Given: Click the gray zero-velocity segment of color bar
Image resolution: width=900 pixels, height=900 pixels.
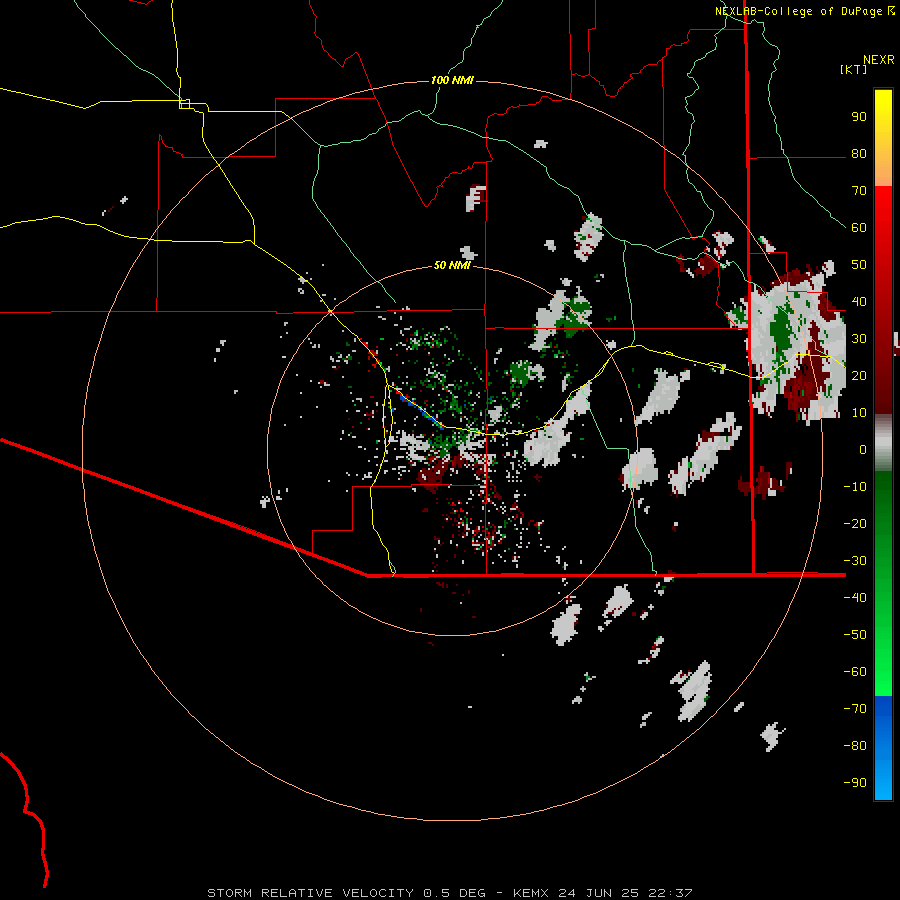Looking at the screenshot, I should tap(883, 442).
